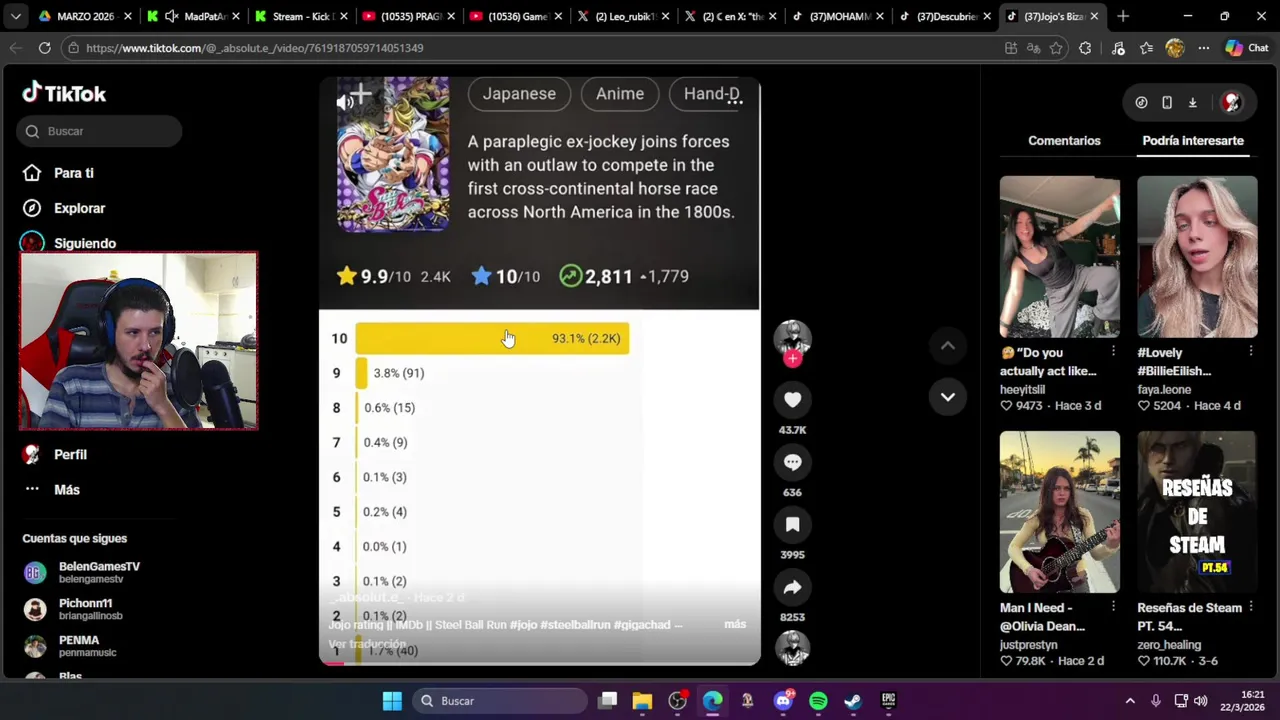Open Reseñas de Steam video thumbnail

(x=1197, y=512)
